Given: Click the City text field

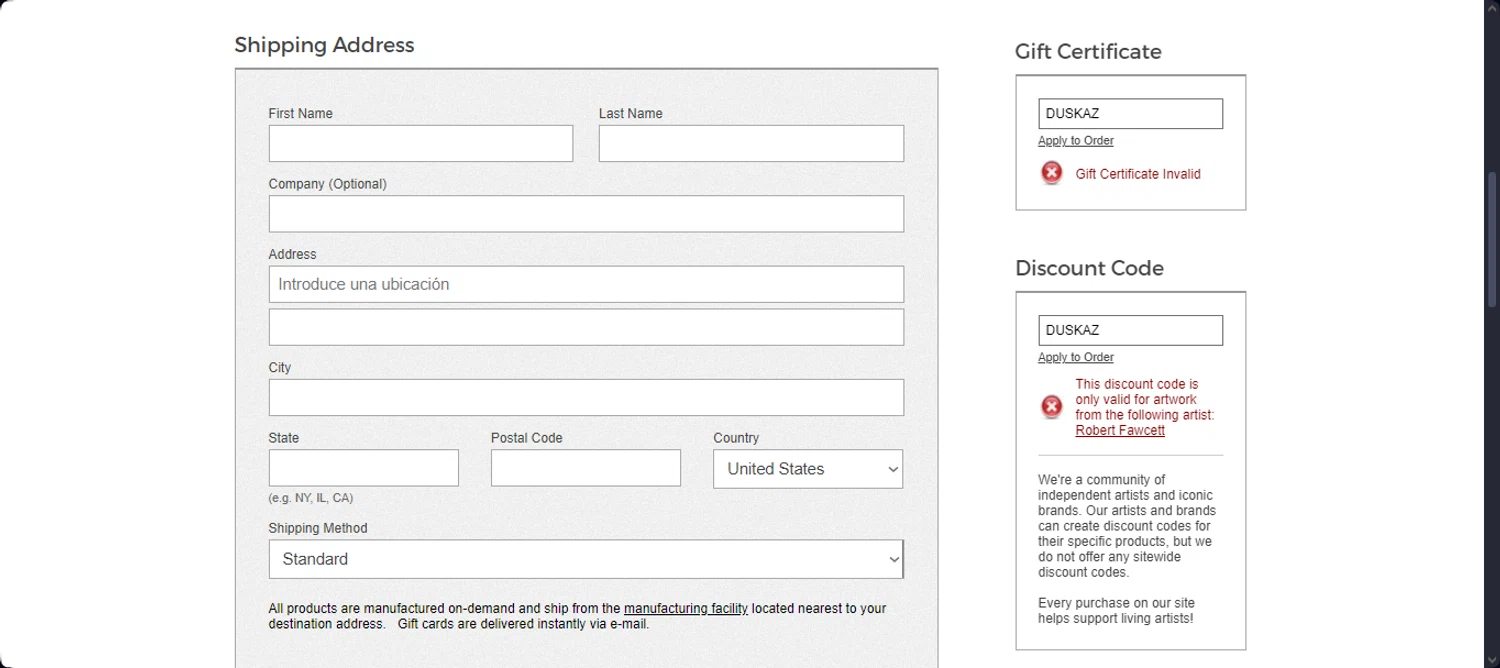Looking at the screenshot, I should pyautogui.click(x=585, y=397).
